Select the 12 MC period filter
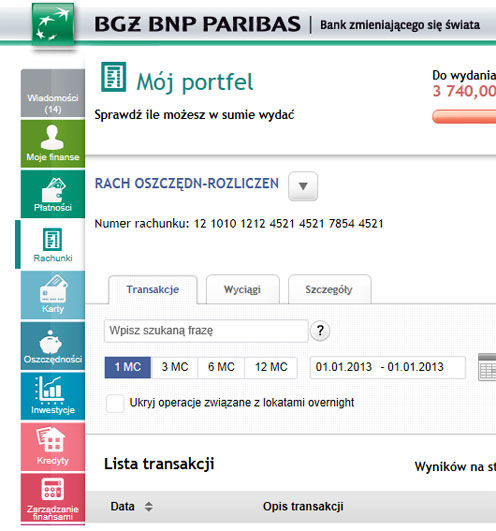496x531 pixels. click(271, 367)
